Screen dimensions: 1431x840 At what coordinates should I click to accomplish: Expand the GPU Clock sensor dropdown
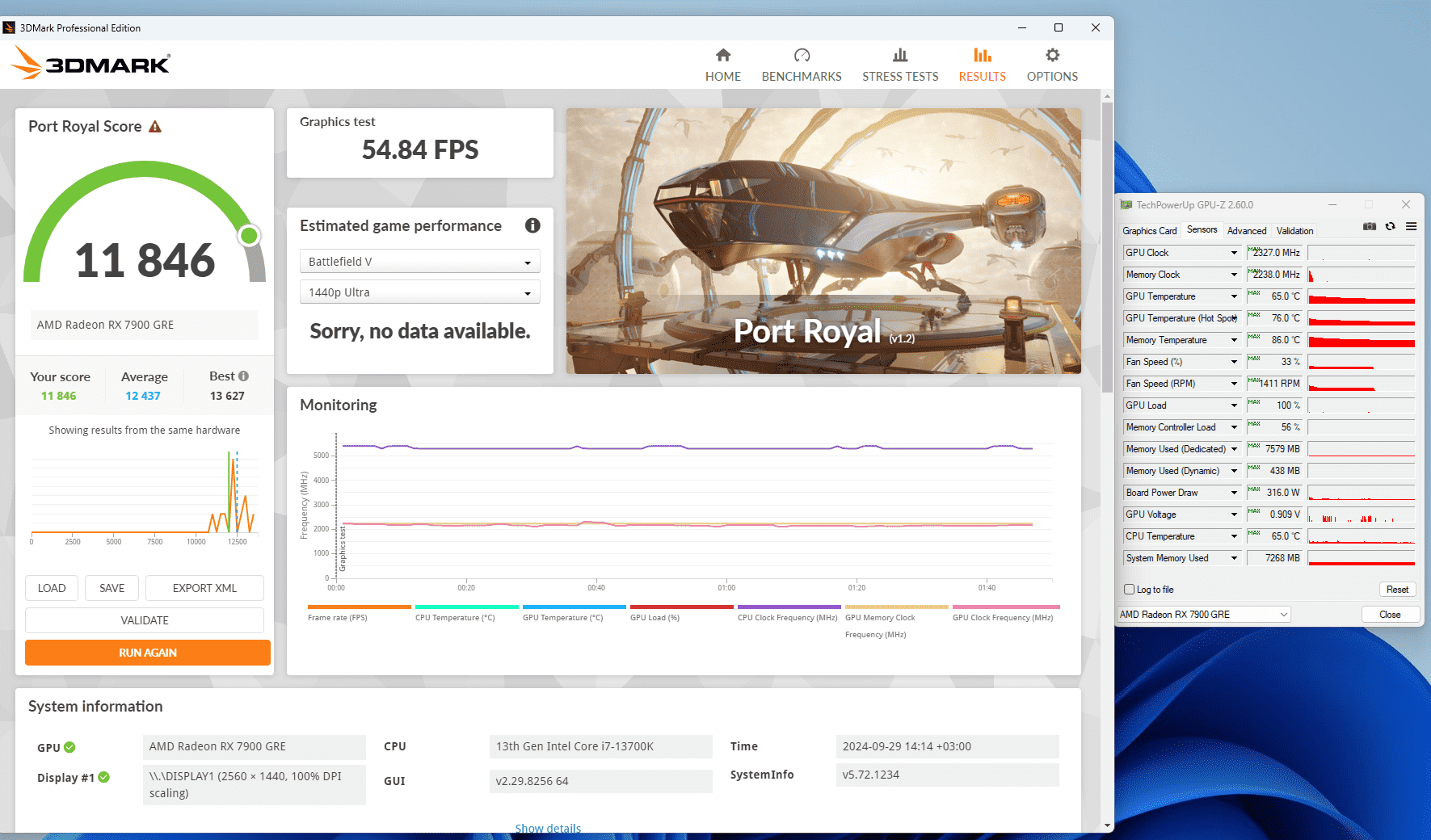[x=1234, y=253]
